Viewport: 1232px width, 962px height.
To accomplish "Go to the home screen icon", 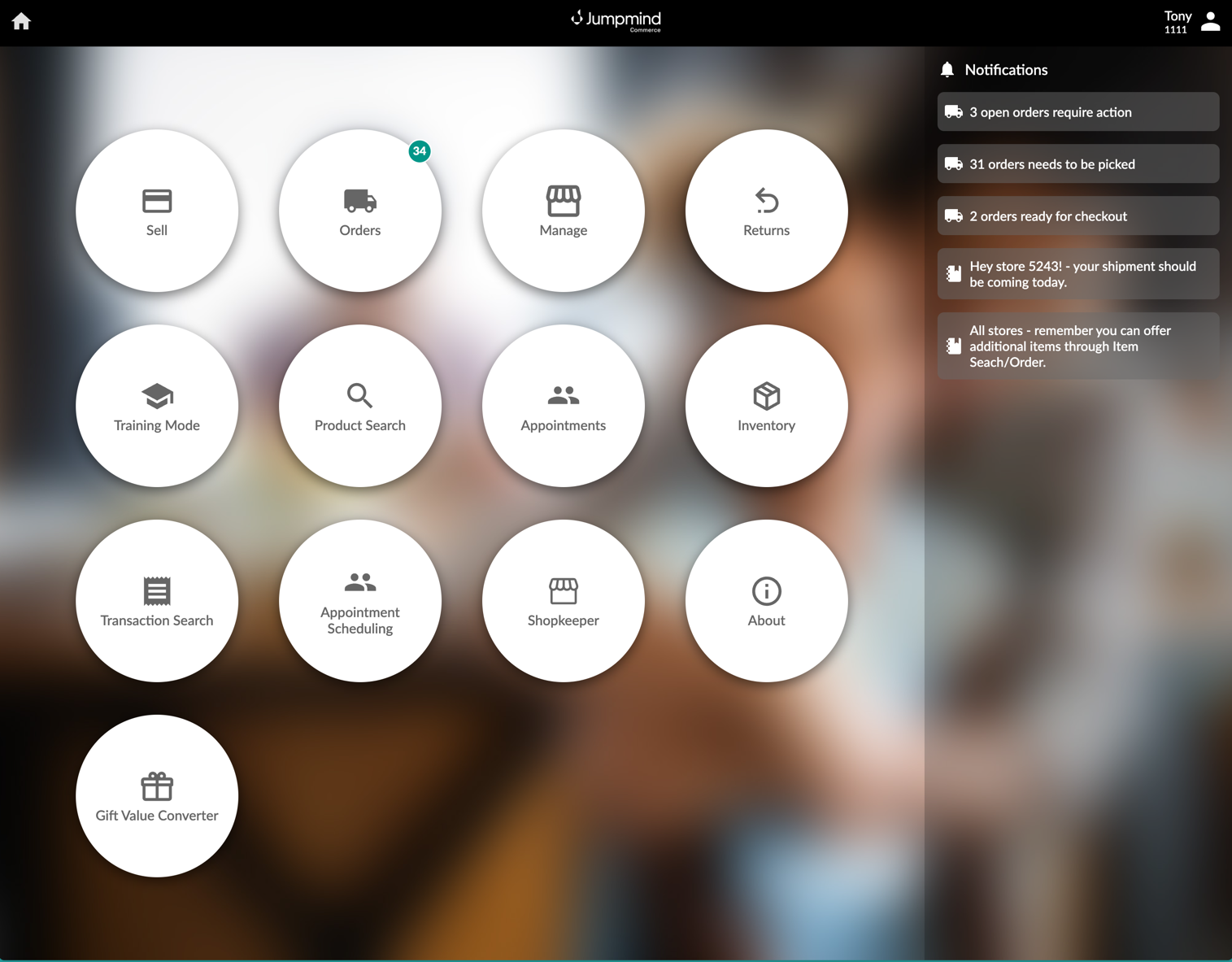I will 21,22.
